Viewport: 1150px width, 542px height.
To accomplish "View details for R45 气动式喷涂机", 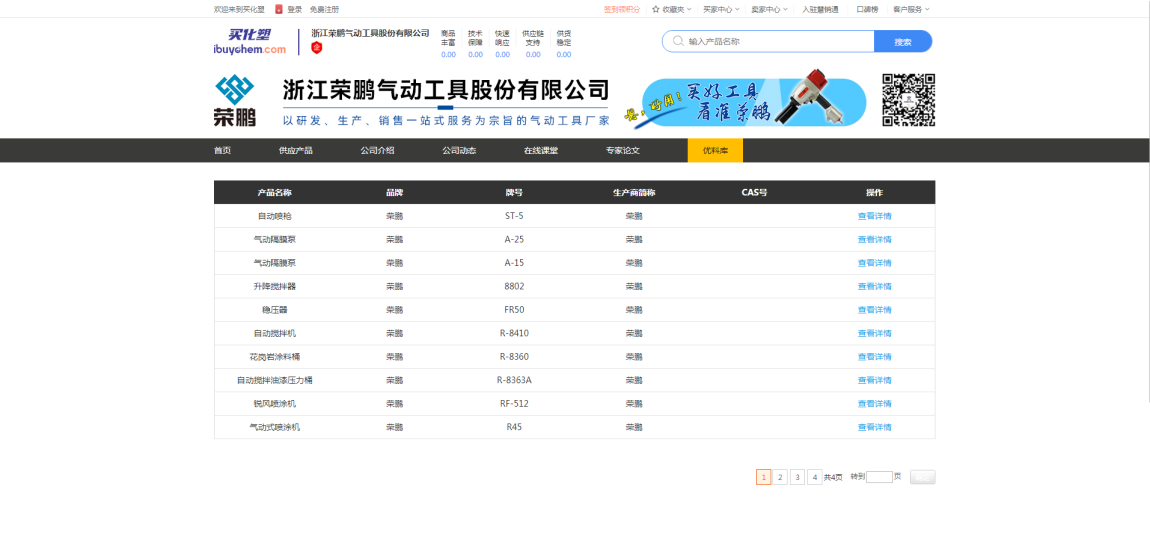I will click(x=874, y=427).
